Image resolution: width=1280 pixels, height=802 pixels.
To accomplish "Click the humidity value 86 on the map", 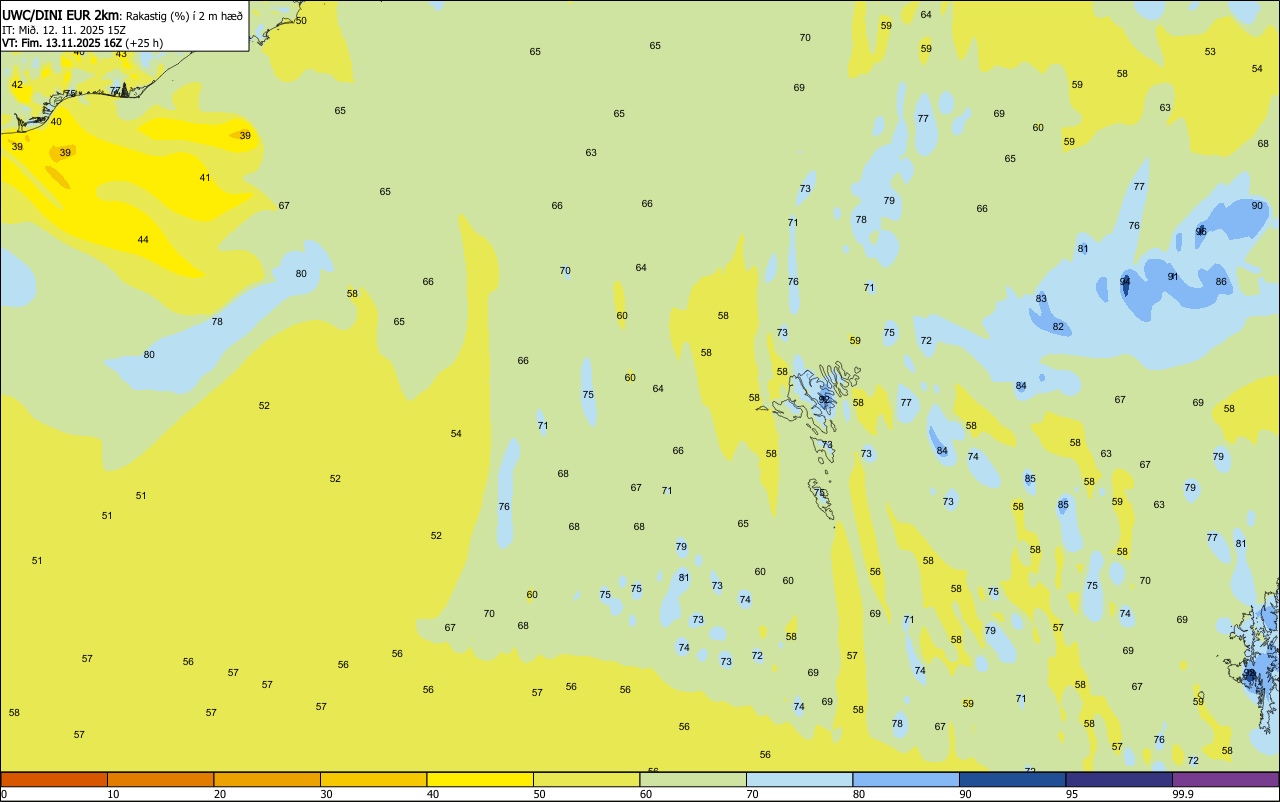I will point(1221,282).
